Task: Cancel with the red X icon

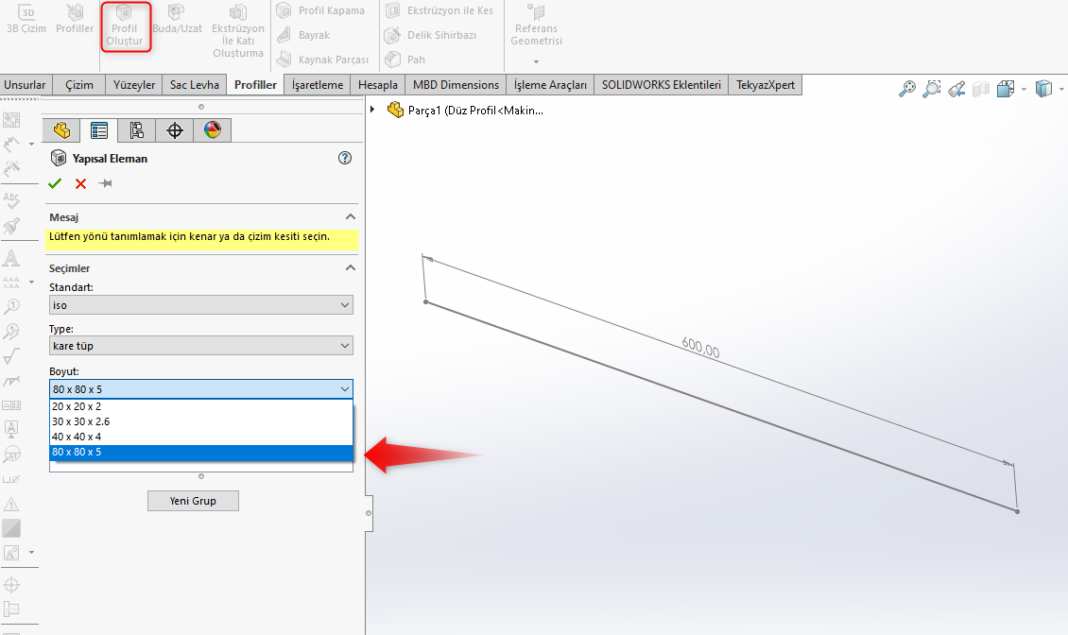Action: click(81, 184)
